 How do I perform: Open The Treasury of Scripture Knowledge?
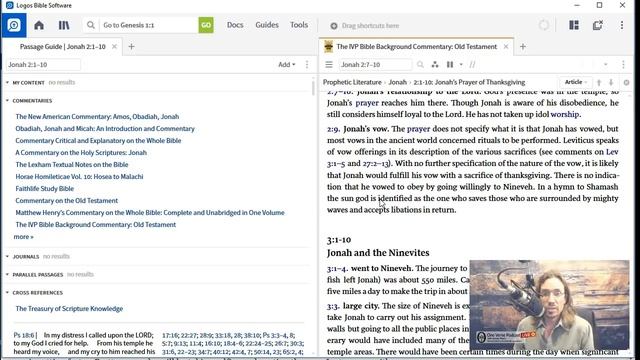69,309
